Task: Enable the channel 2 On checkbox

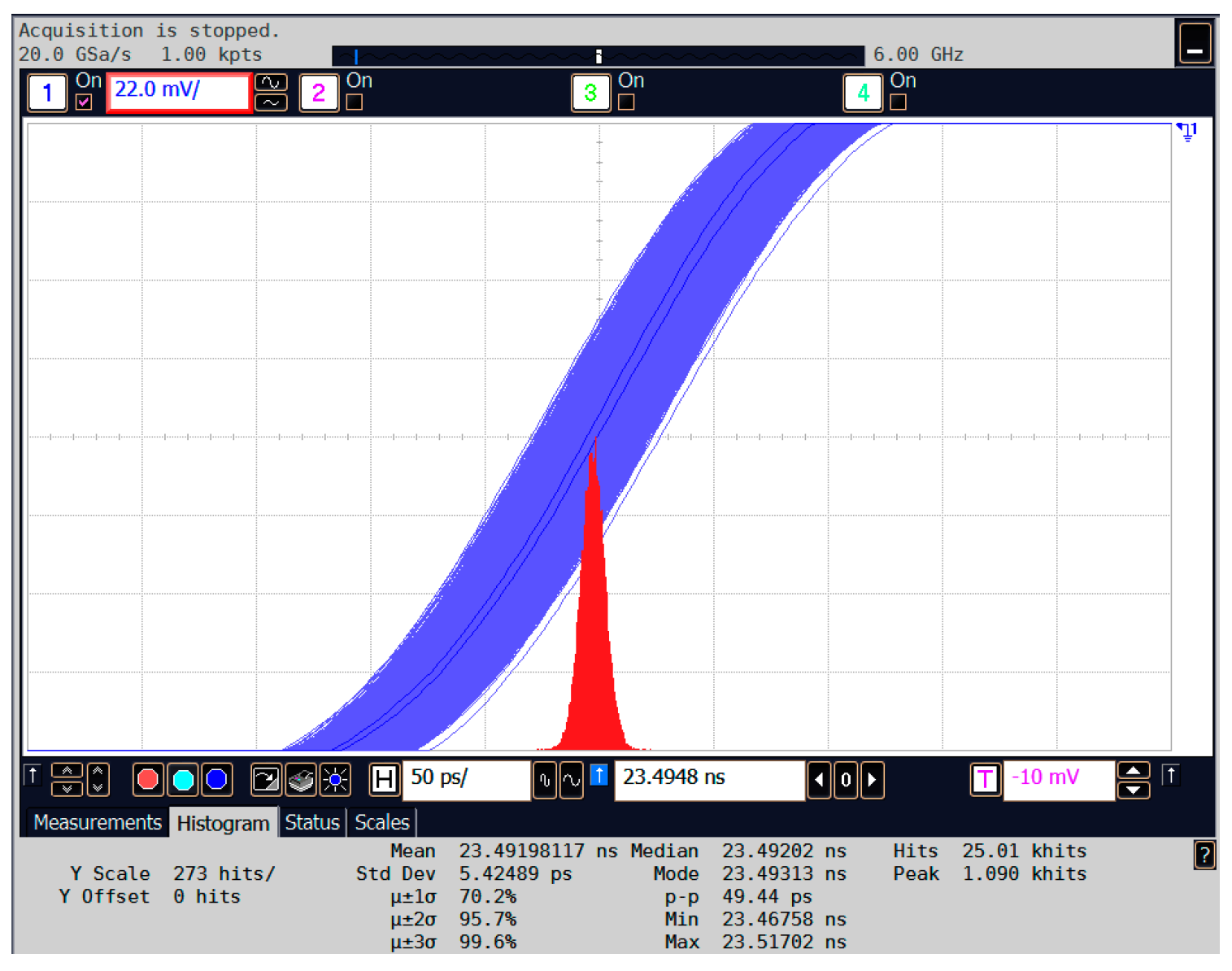Action: 355,102
